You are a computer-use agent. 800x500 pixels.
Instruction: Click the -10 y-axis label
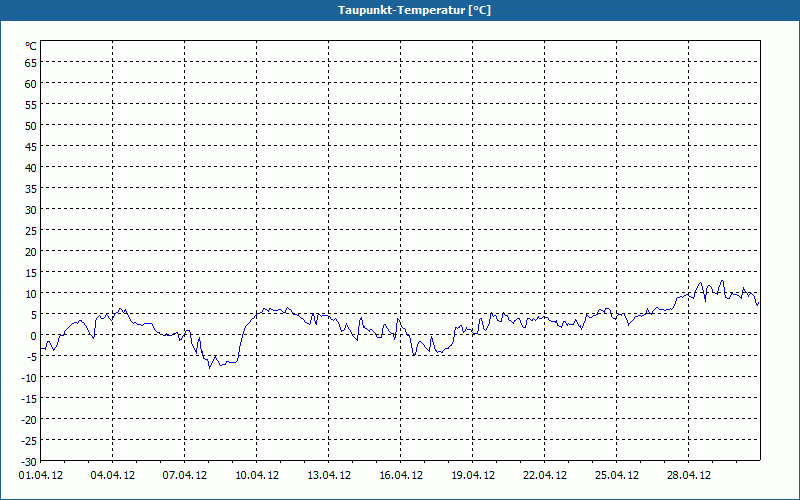(x=29, y=378)
